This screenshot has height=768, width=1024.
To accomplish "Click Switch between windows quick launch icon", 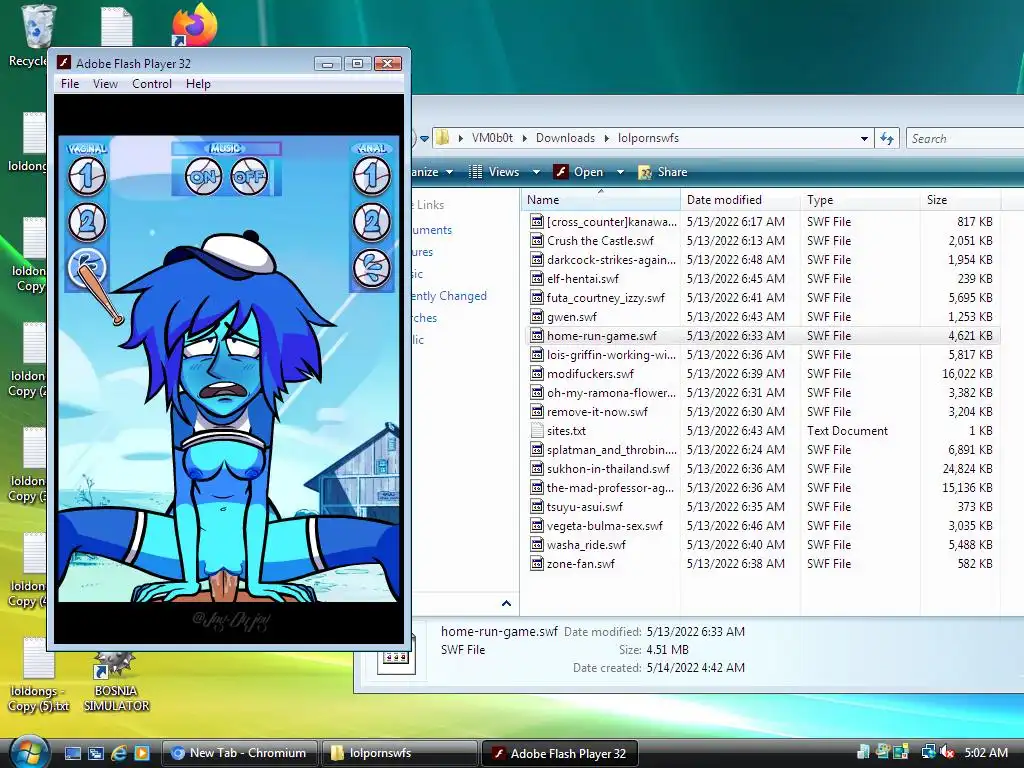I will pyautogui.click(x=95, y=753).
